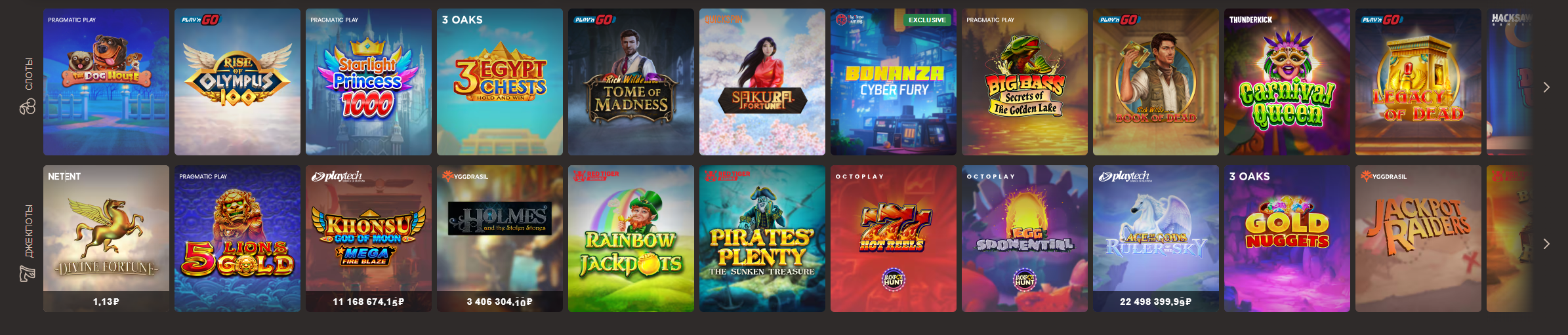Click the Jackpot Hunt badge on Egg Sponential
This screenshot has height=335, width=1568.
pos(1024,280)
